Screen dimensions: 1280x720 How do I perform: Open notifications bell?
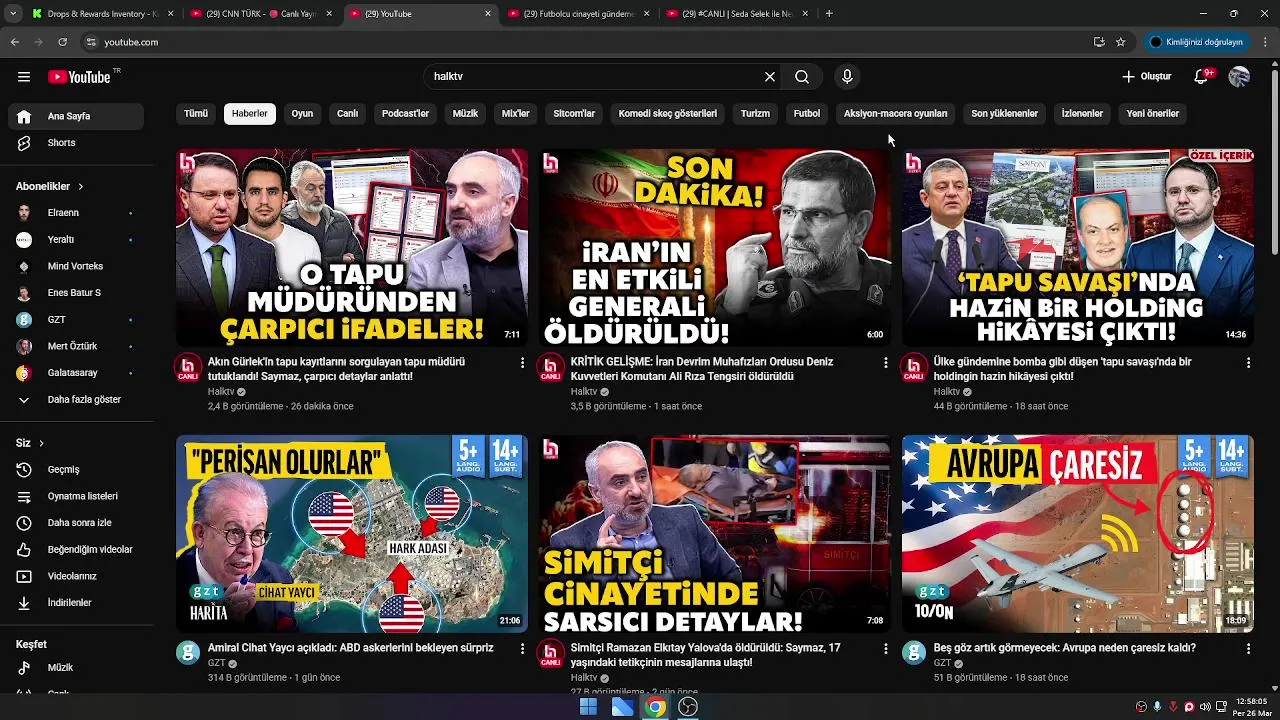coord(1202,77)
